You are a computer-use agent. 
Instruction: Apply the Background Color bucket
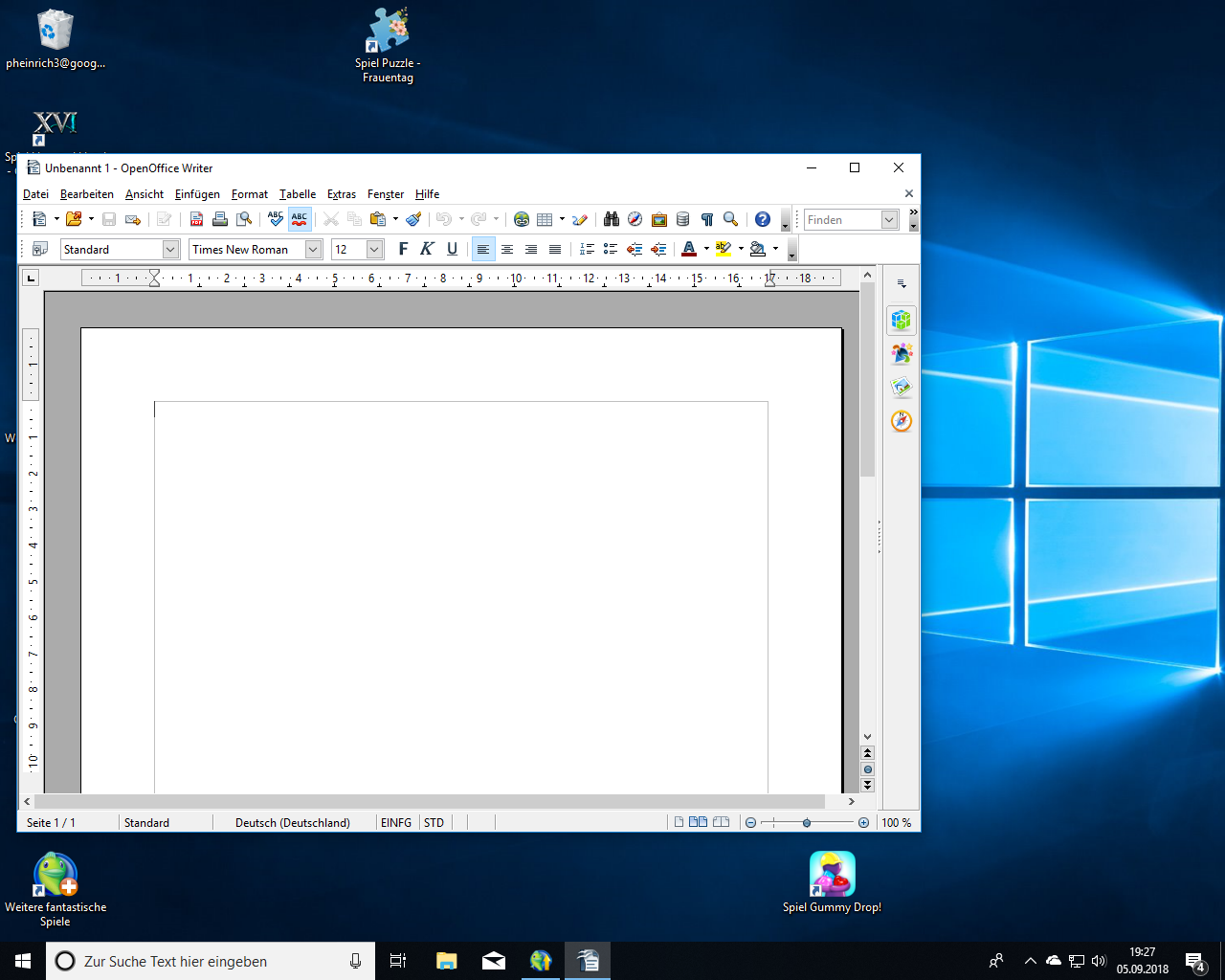pos(758,249)
